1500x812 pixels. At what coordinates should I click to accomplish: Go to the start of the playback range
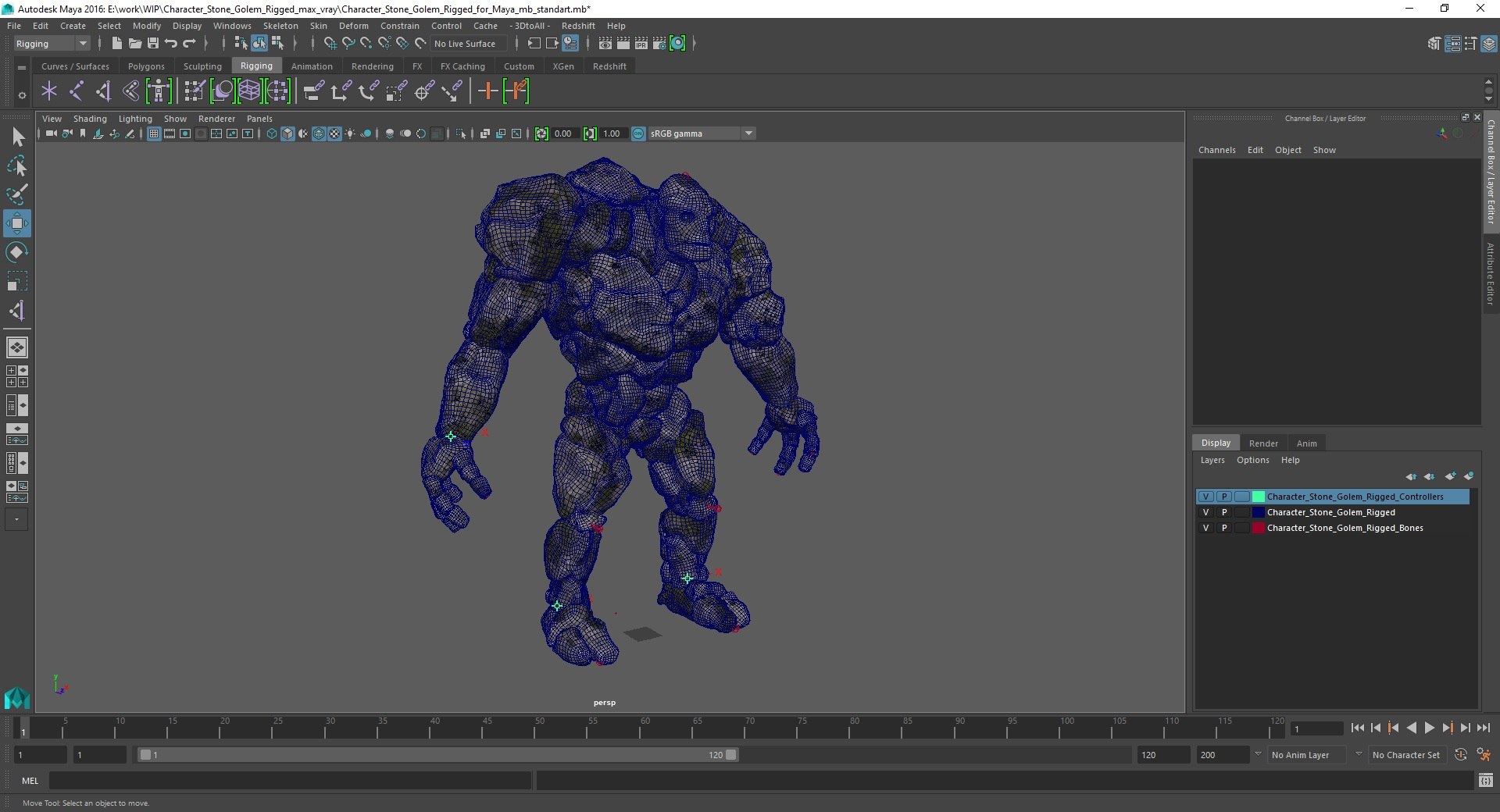click(1357, 728)
